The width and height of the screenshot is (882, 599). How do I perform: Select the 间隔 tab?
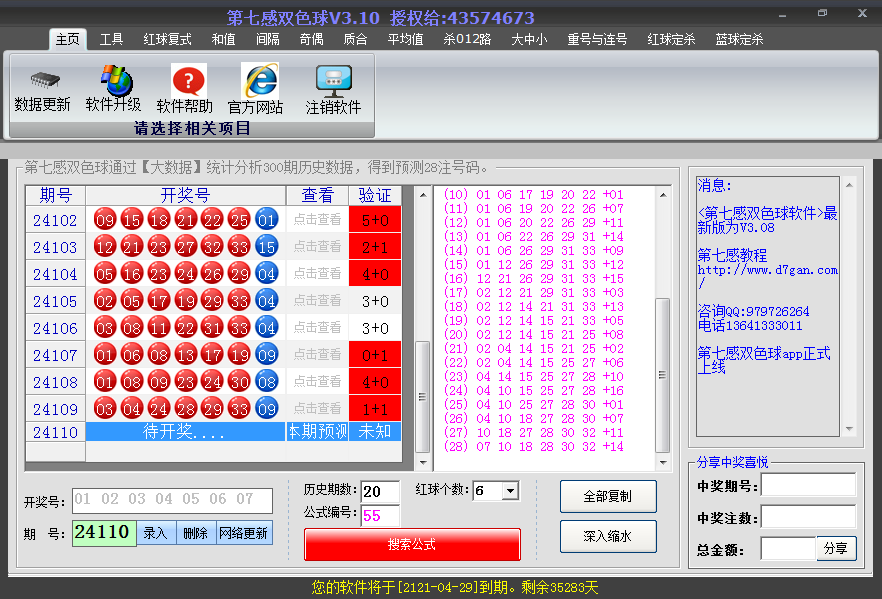pyautogui.click(x=268, y=39)
